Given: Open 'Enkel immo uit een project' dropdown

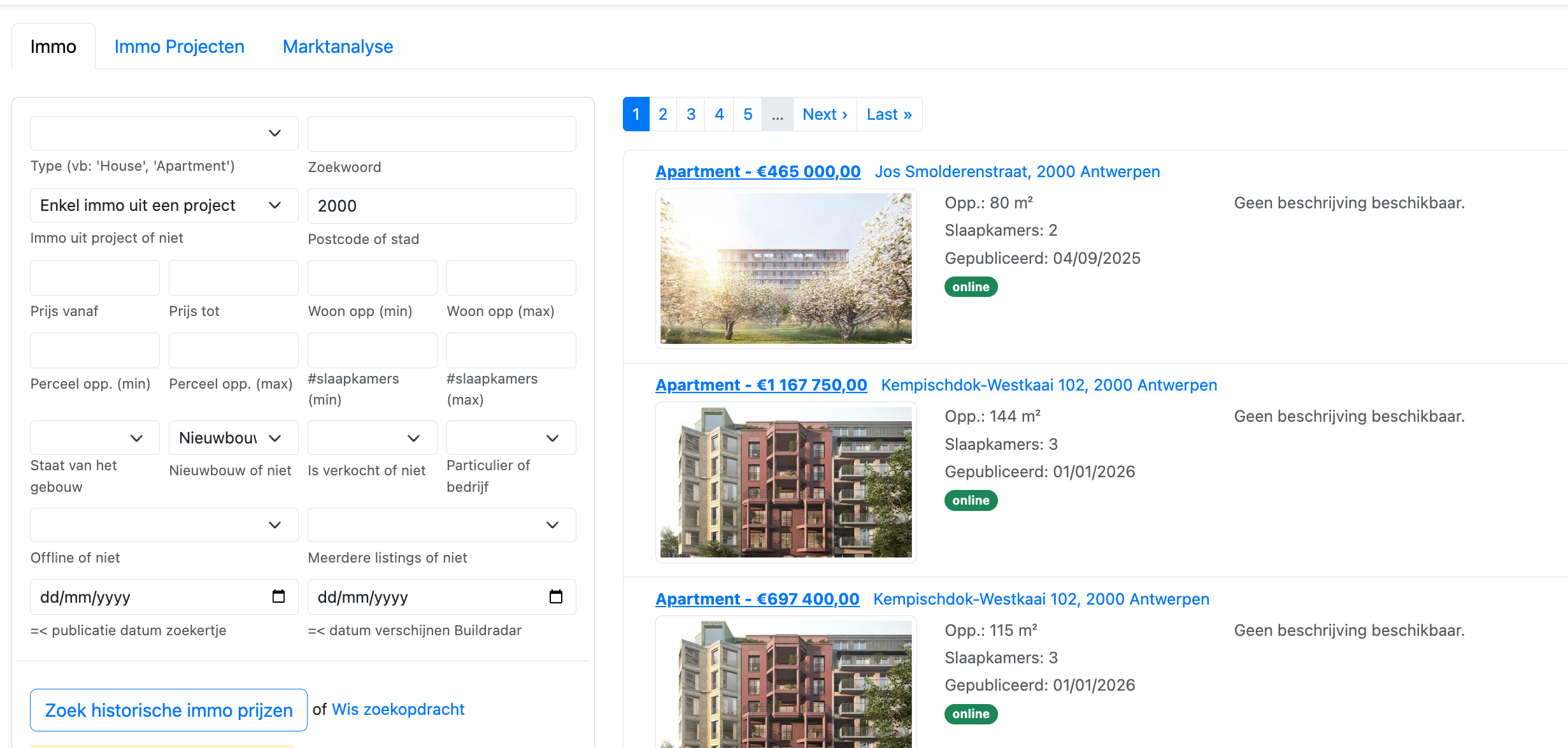Looking at the screenshot, I should [x=164, y=205].
